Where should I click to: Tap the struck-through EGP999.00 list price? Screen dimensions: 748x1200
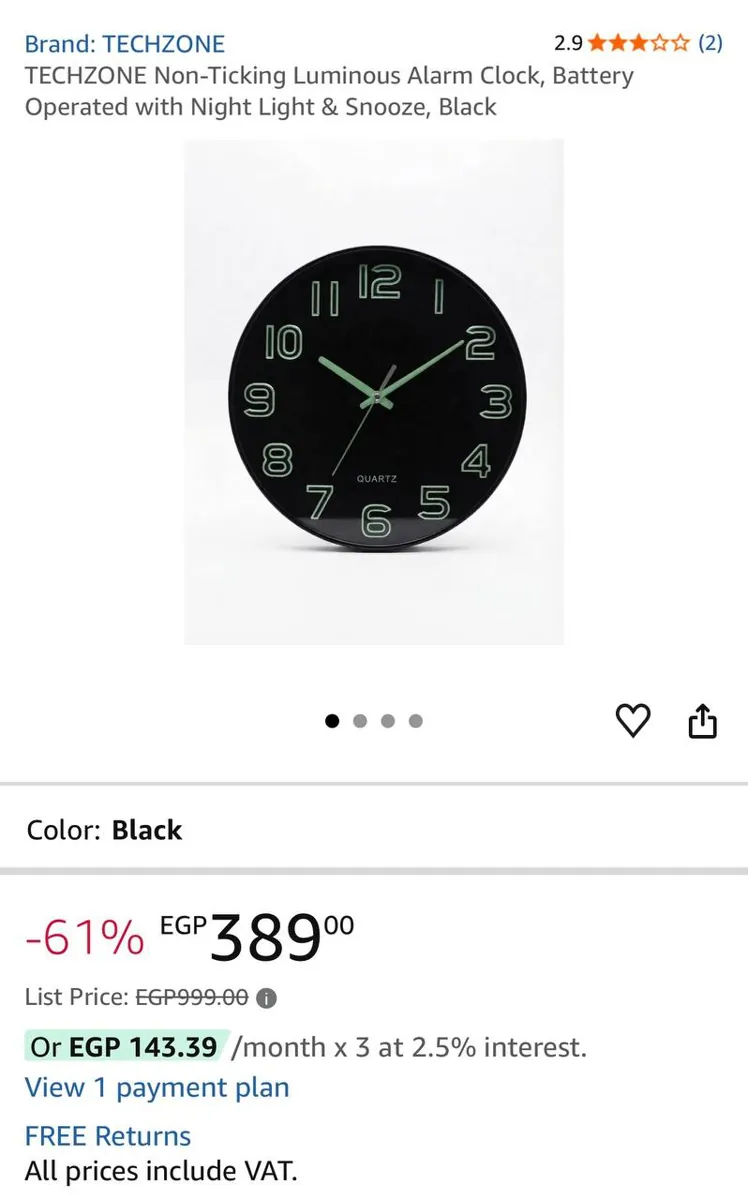click(192, 997)
